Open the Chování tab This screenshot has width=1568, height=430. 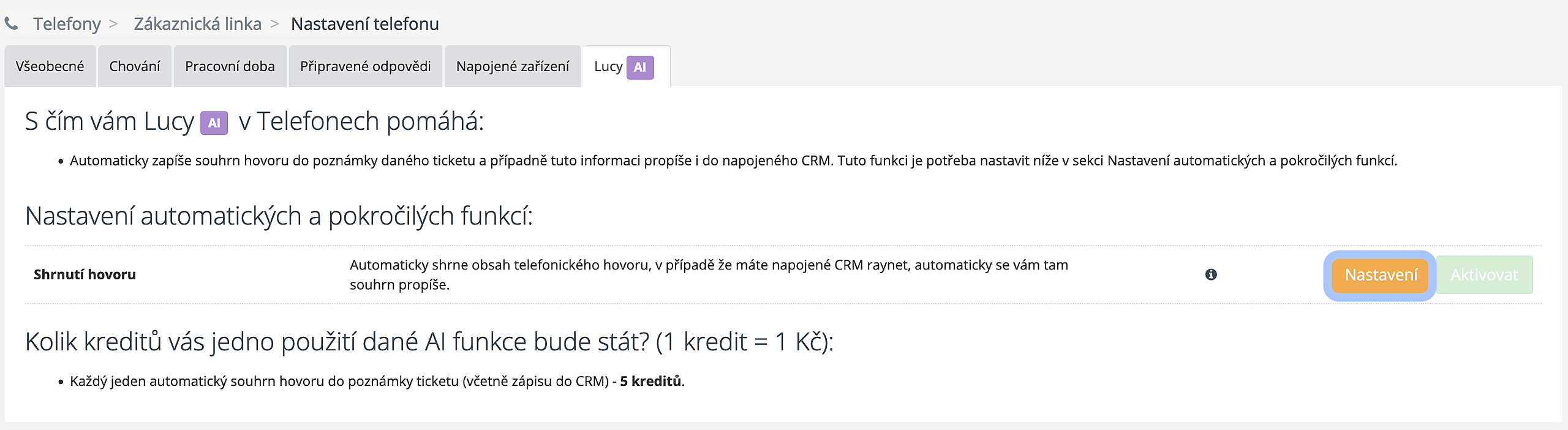pos(135,66)
